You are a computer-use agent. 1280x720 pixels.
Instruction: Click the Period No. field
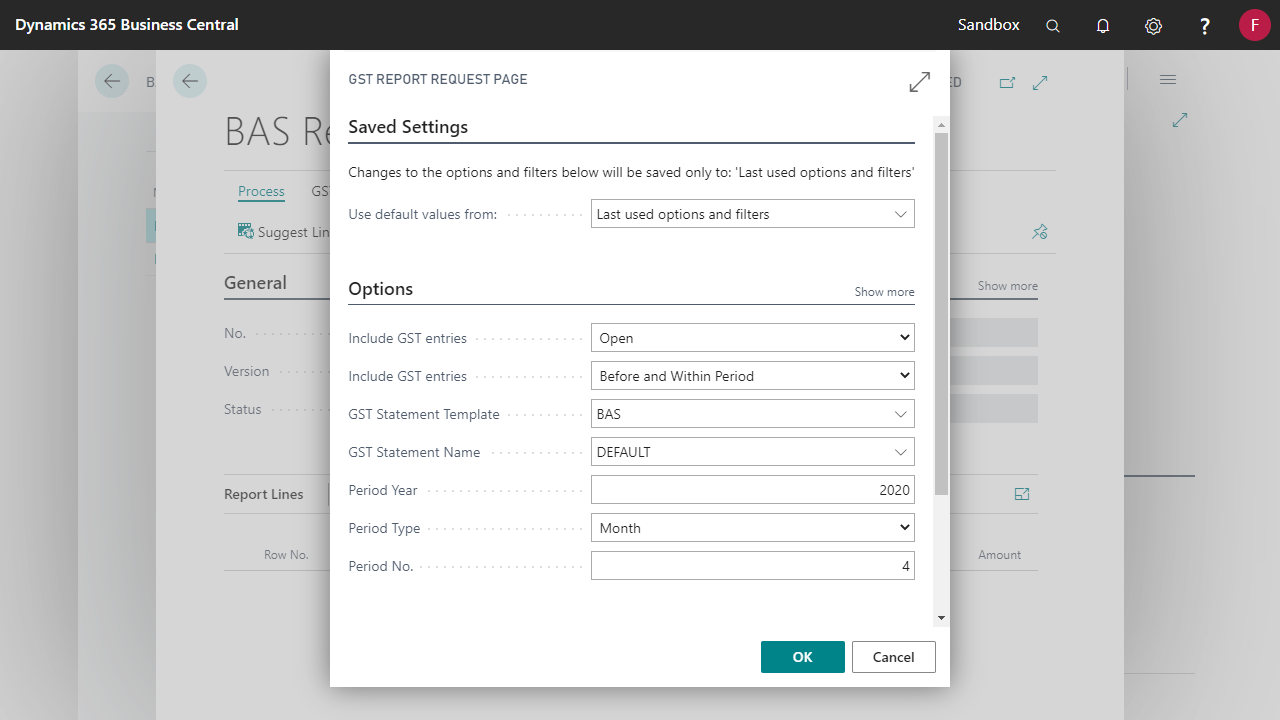click(752, 566)
